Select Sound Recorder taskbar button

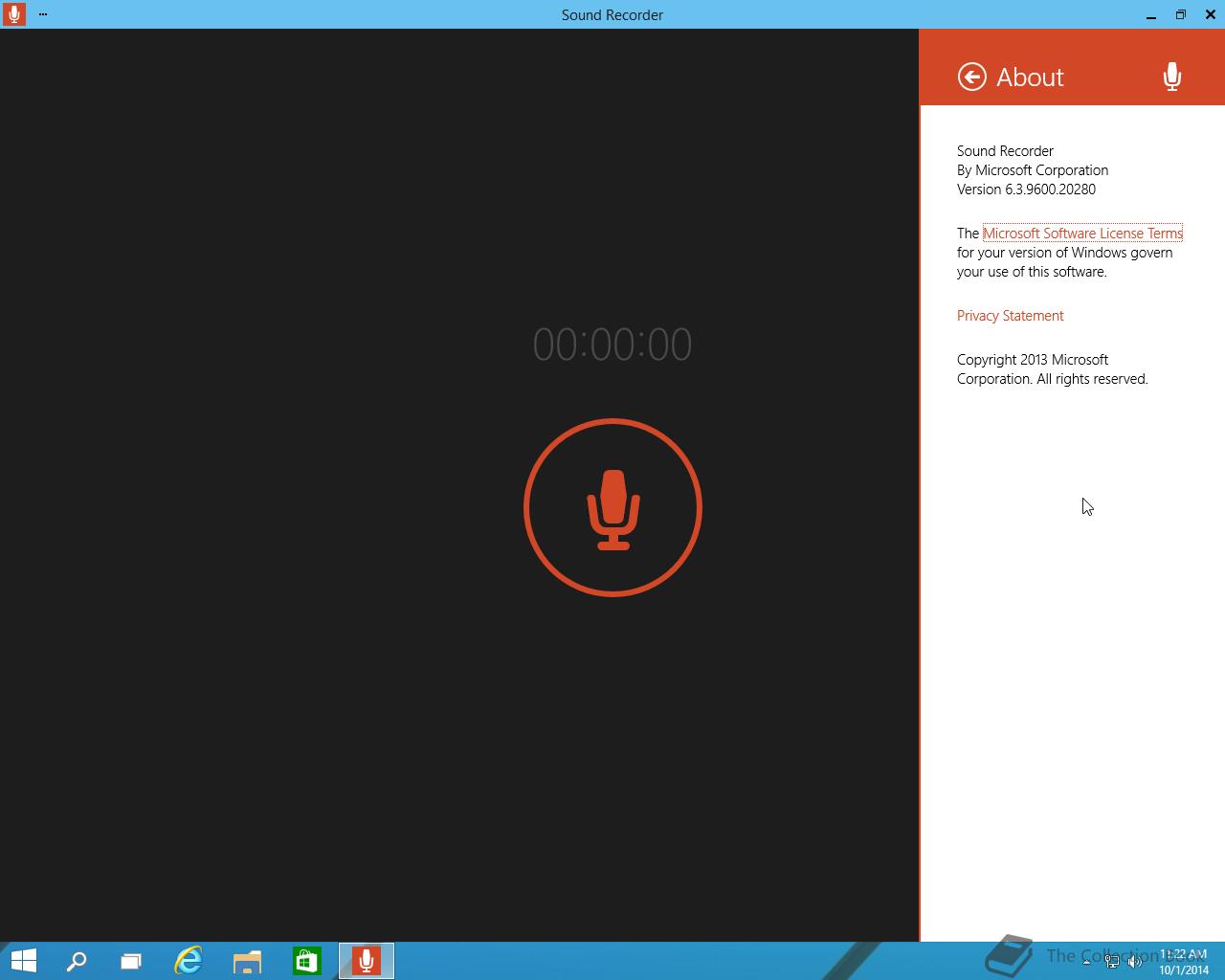click(x=366, y=960)
